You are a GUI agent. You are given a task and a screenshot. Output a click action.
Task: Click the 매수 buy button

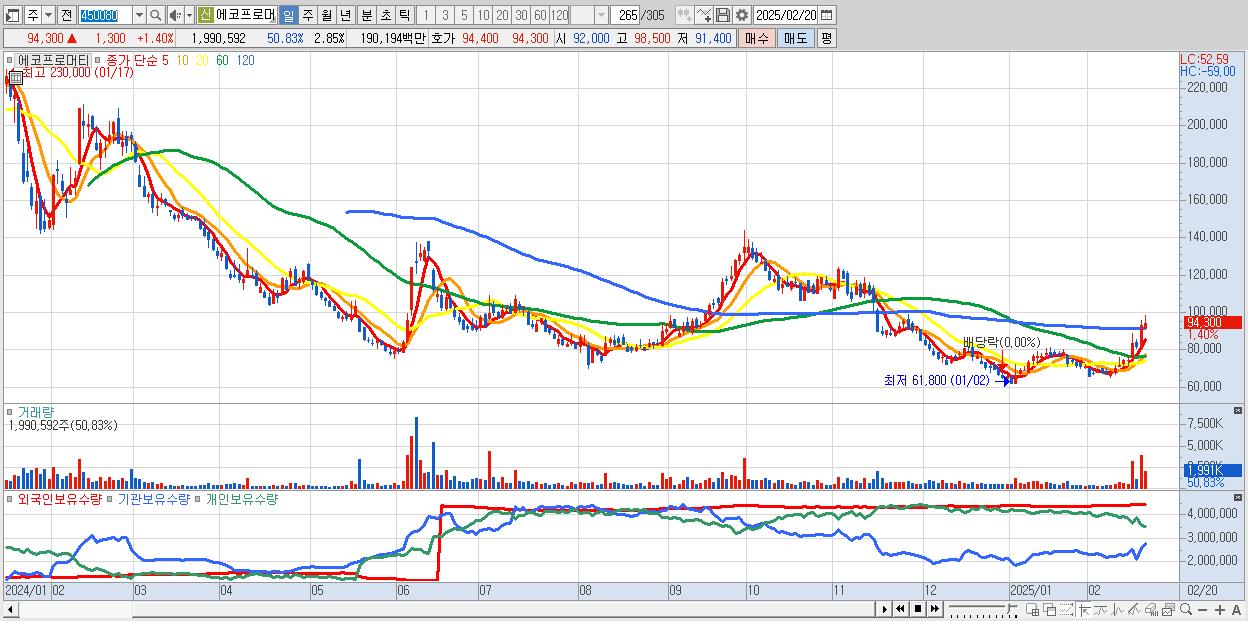[x=756, y=38]
